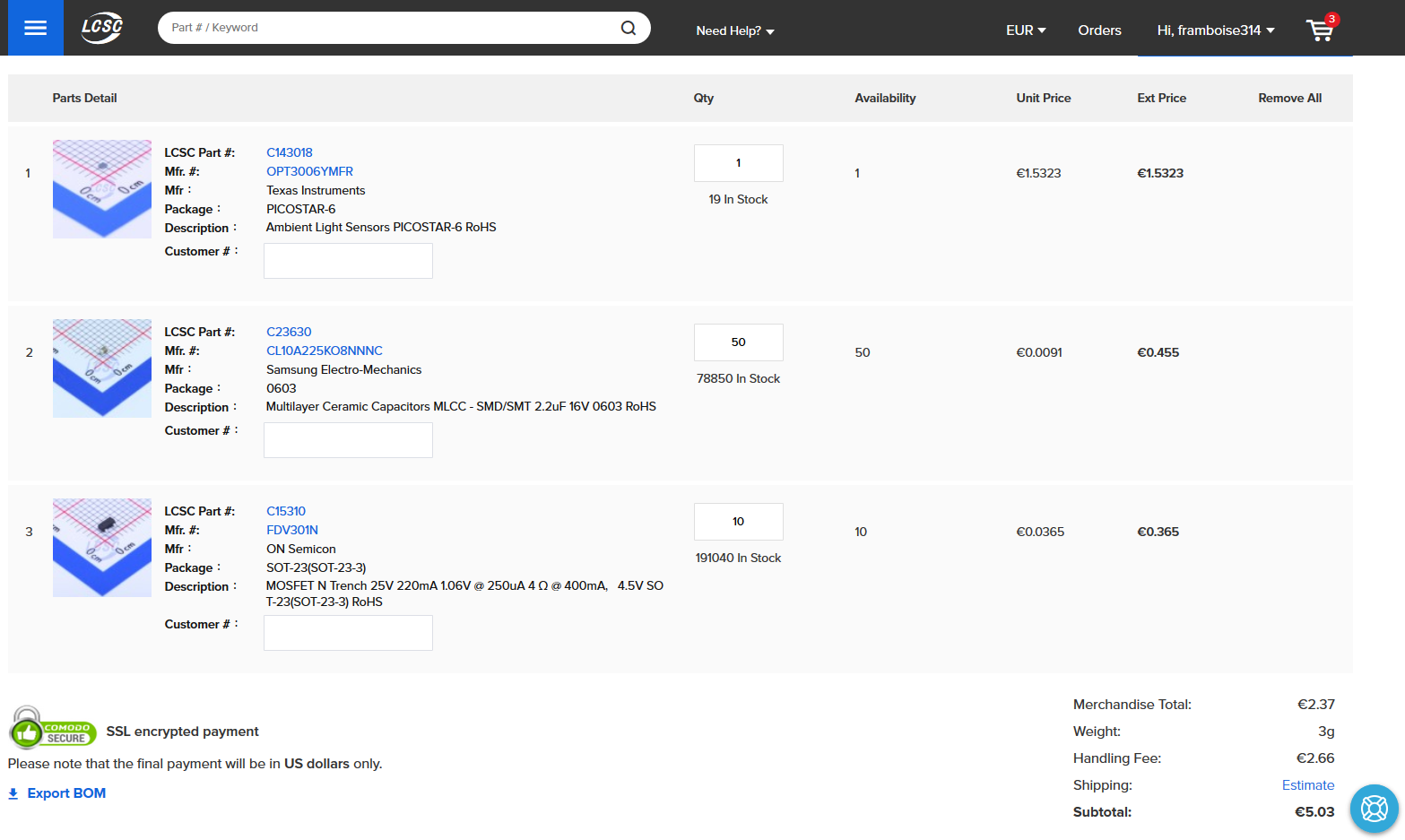Open the hamburger menu
1405x840 pixels.
point(36,28)
